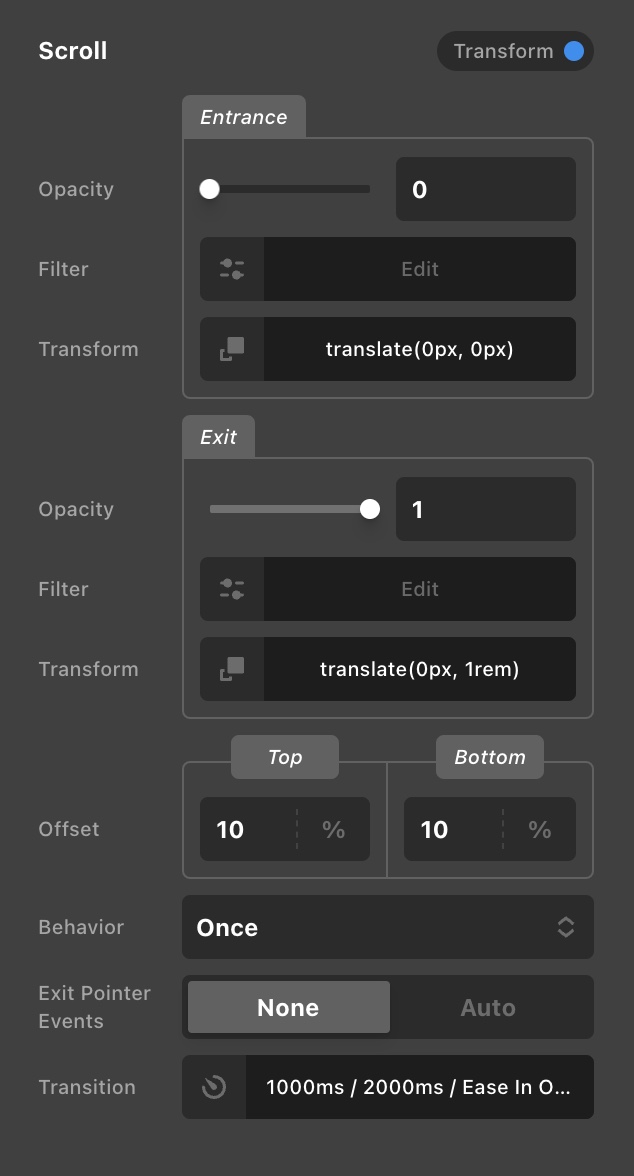Image resolution: width=634 pixels, height=1176 pixels.
Task: Open the Behavior dropdown showing Once
Action: point(388,927)
